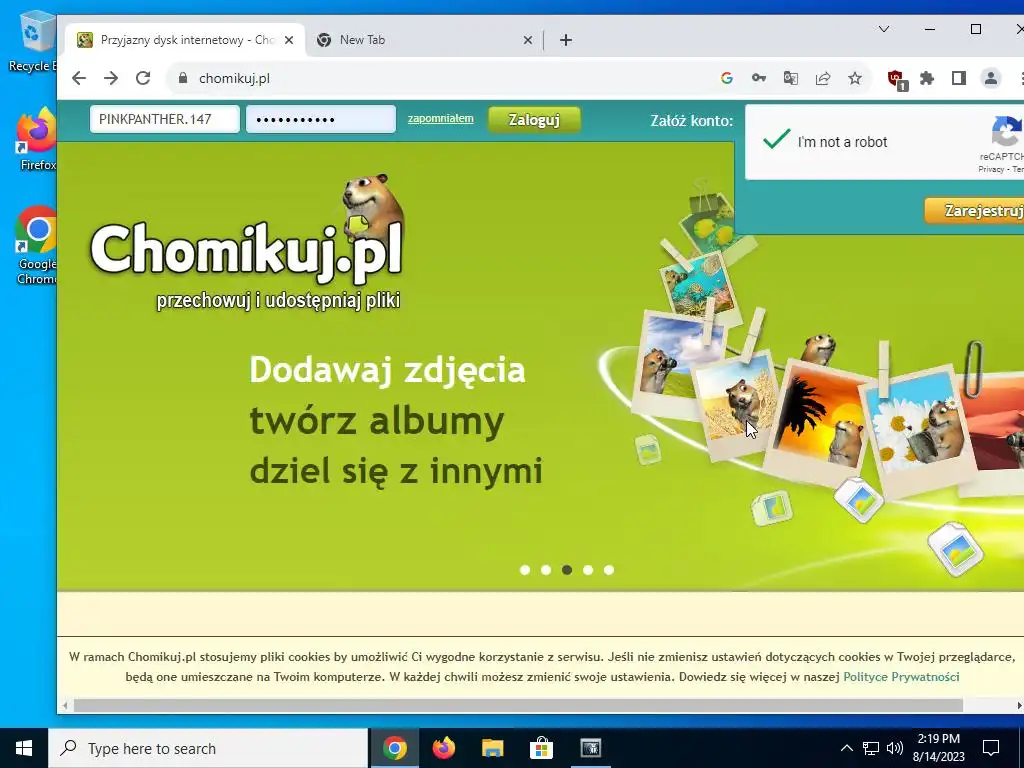Open the Polityce Prywatności link
The width and height of the screenshot is (1024, 768).
pos(901,677)
